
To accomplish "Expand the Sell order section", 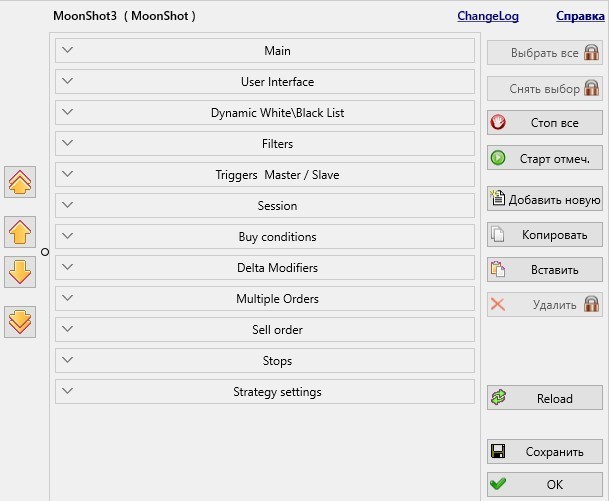I will 265,330.
